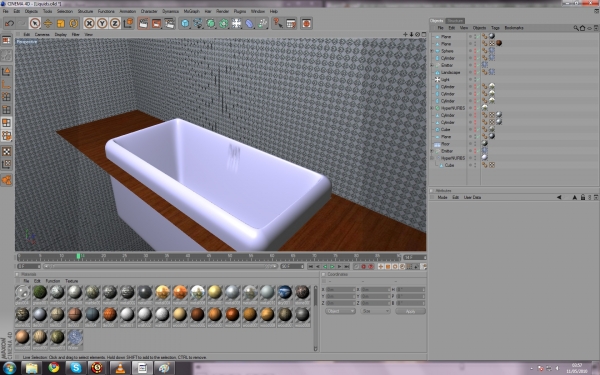Viewport: 600px width, 375px height.
Task: Open the Render menu
Action: click(222, 11)
